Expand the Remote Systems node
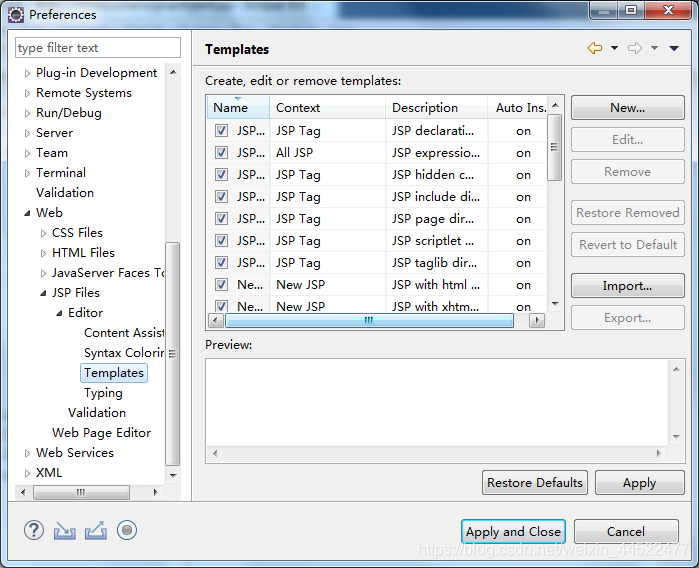Screen dimensions: 699x568 coord(27,93)
